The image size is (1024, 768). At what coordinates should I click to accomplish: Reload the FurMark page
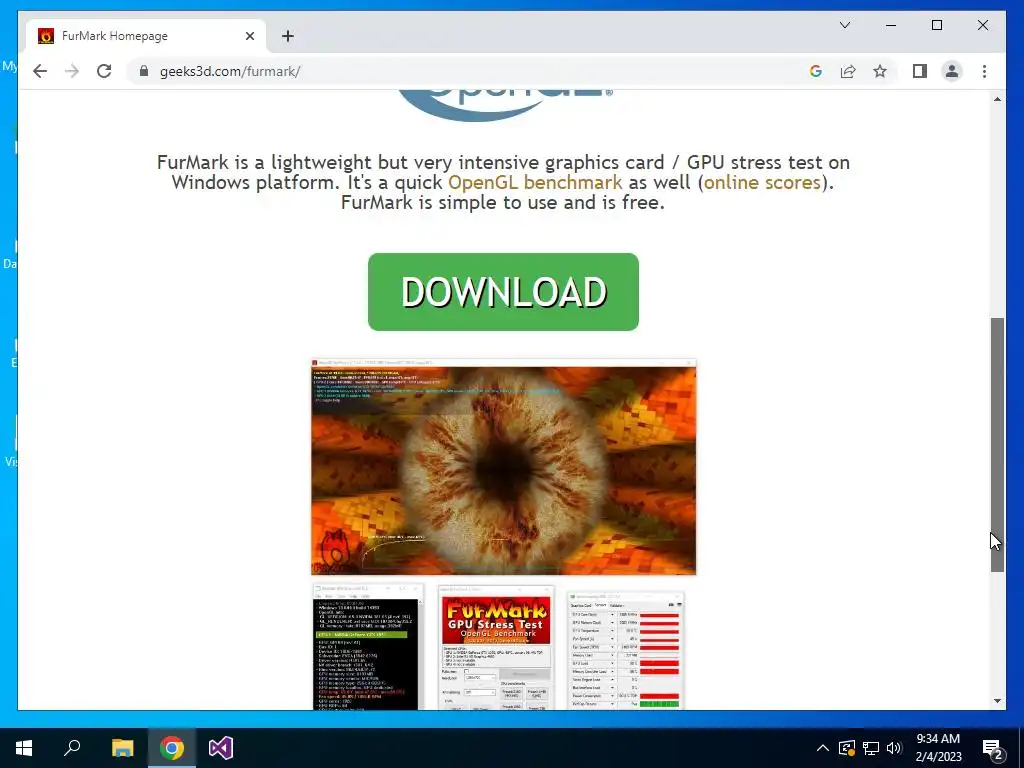(x=104, y=71)
